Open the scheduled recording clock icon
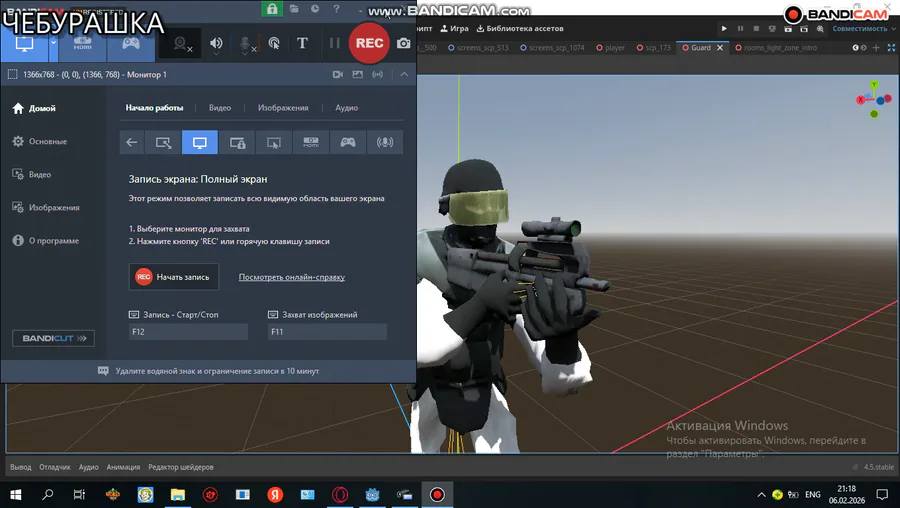Screen dimensions: 900x508 315,9
